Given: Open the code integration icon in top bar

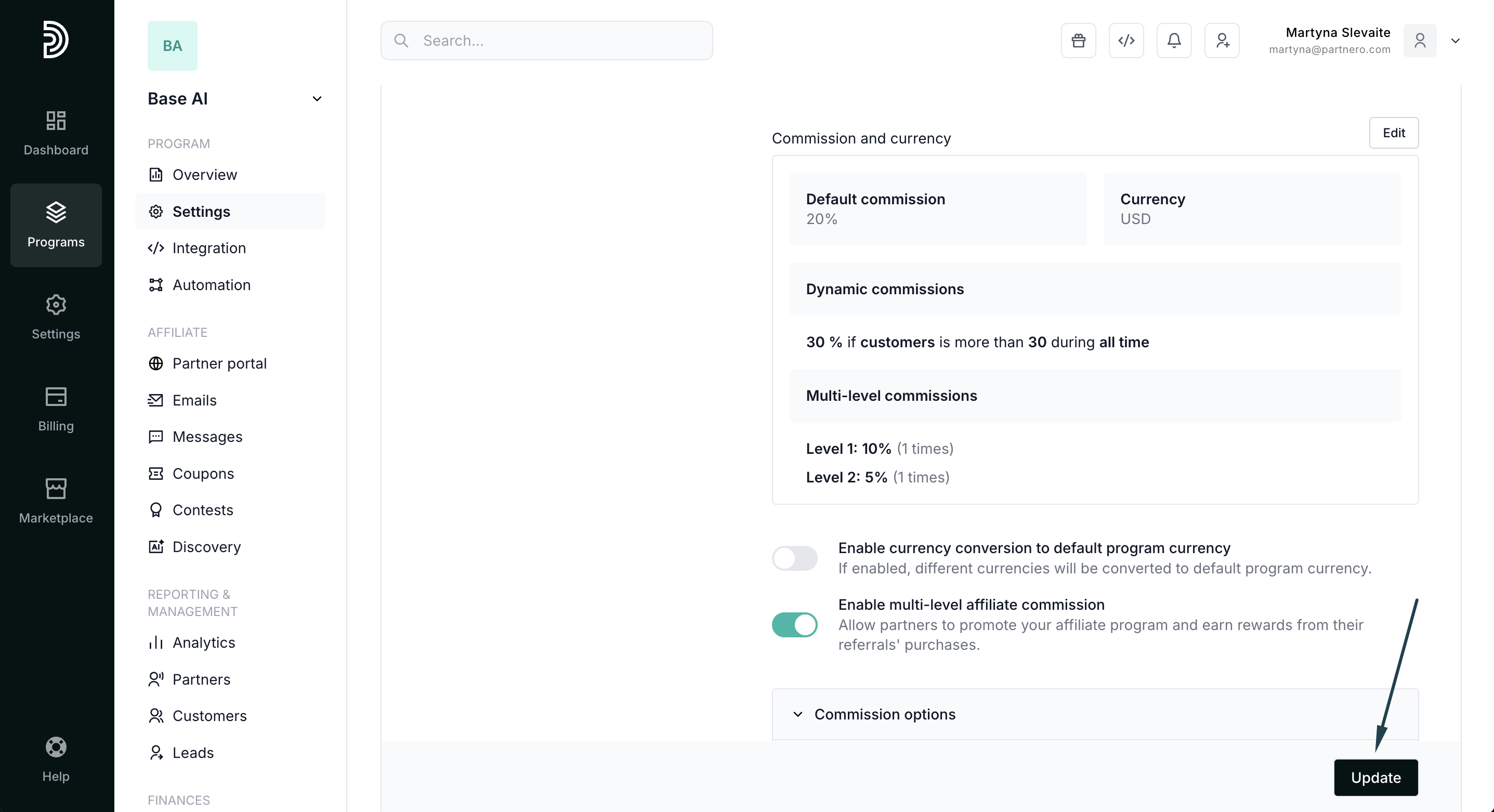Looking at the screenshot, I should pyautogui.click(x=1126, y=41).
